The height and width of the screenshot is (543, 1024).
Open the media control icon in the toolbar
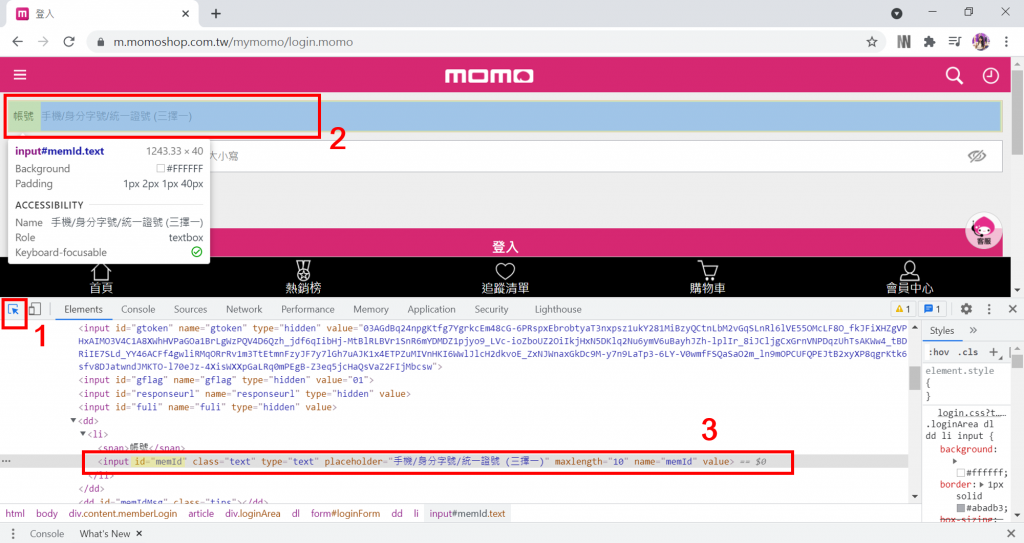(955, 42)
